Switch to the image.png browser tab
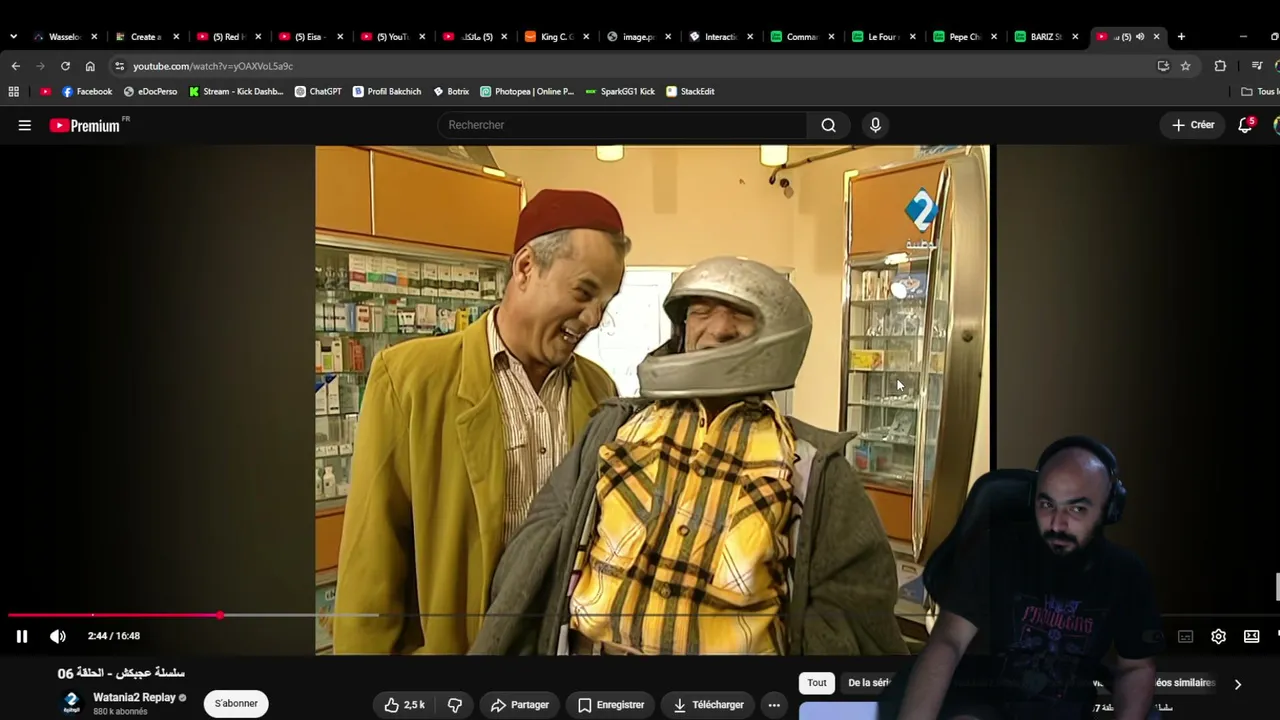This screenshot has height=720, width=1280. click(x=638, y=37)
